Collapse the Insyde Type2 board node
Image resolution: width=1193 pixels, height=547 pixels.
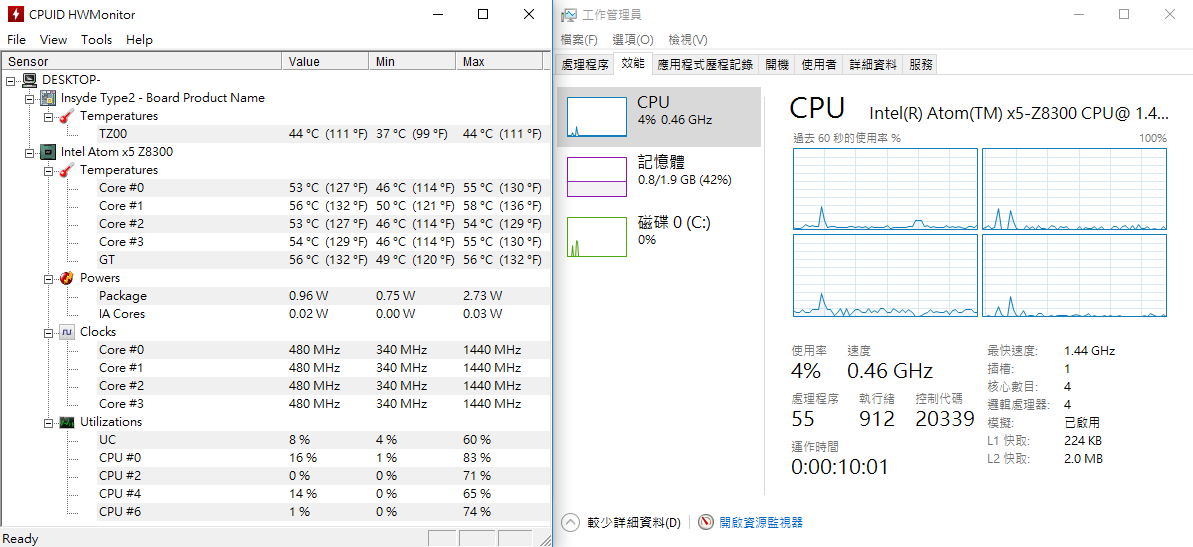(x=30, y=98)
